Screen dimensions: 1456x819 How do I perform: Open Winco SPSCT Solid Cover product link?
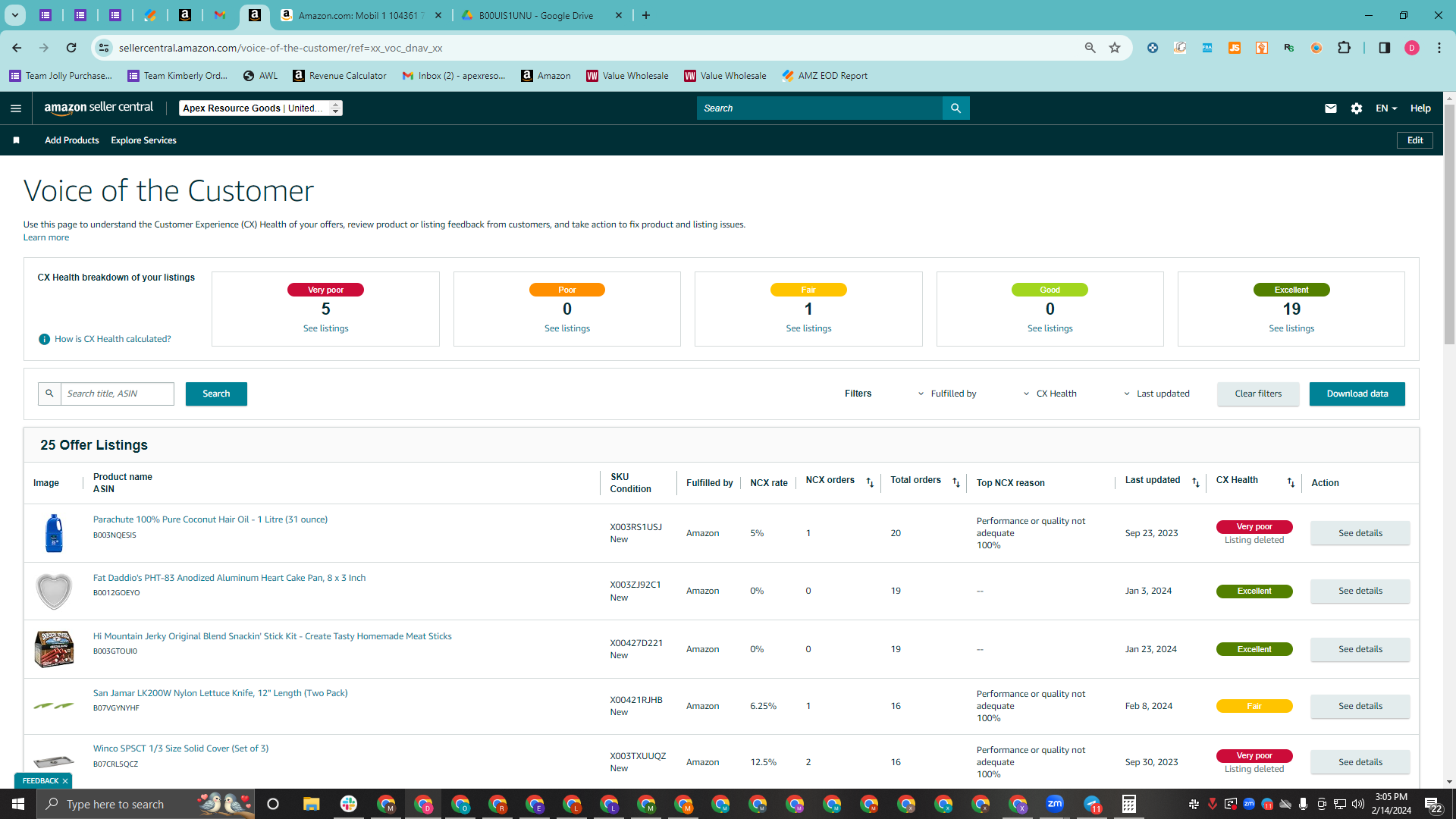(x=180, y=748)
